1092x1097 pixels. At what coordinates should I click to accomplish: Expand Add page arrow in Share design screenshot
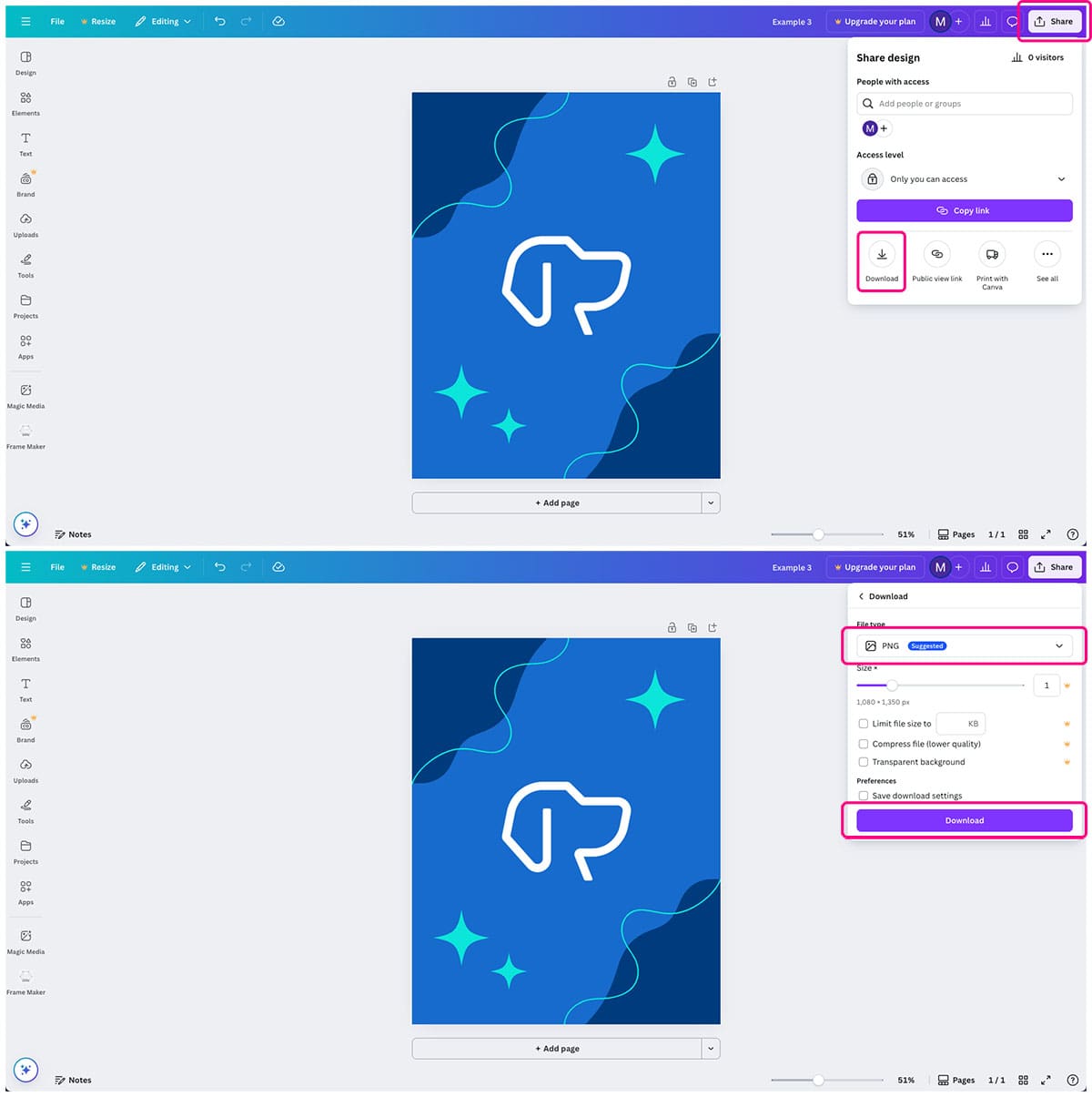(711, 503)
